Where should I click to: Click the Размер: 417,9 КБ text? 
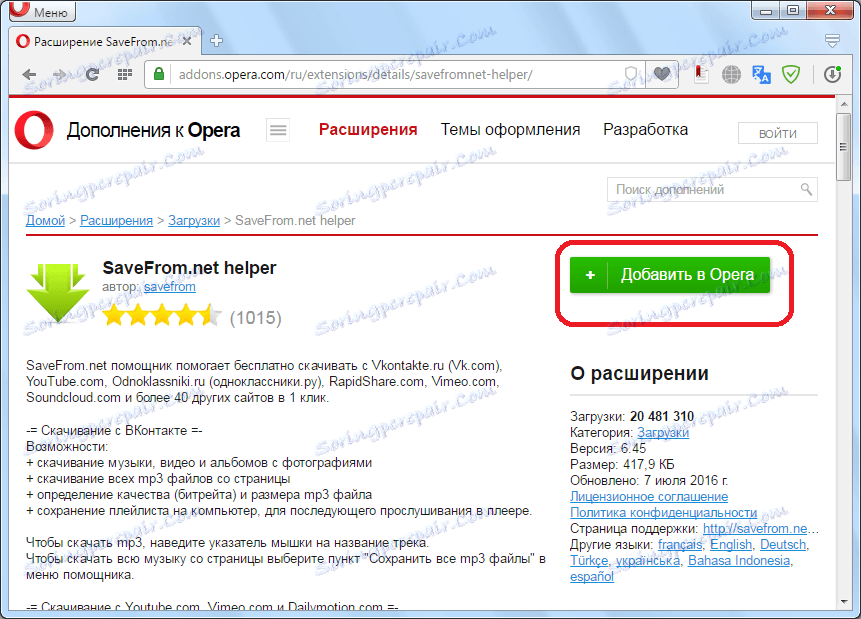(622, 465)
